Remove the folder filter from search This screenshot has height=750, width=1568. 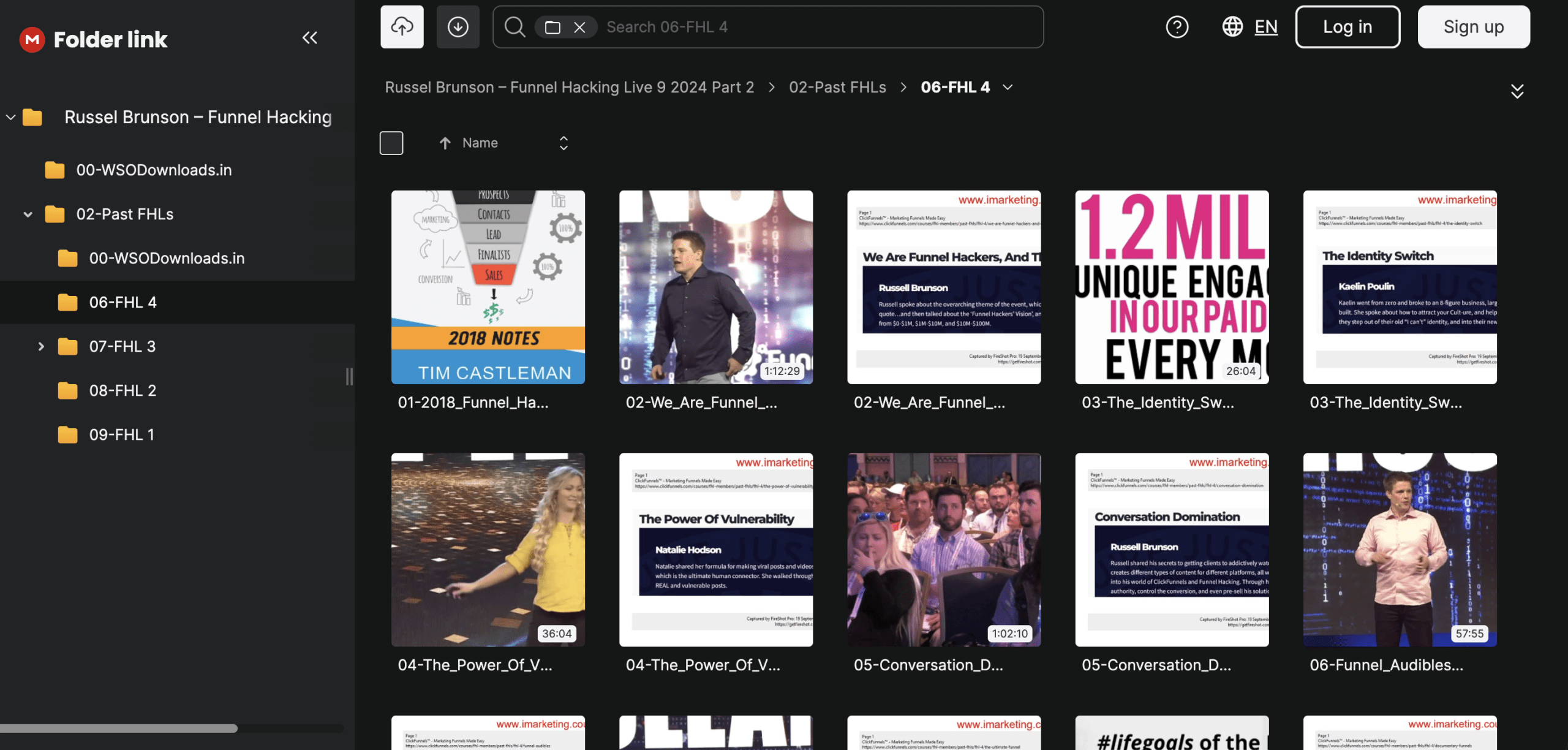579,27
